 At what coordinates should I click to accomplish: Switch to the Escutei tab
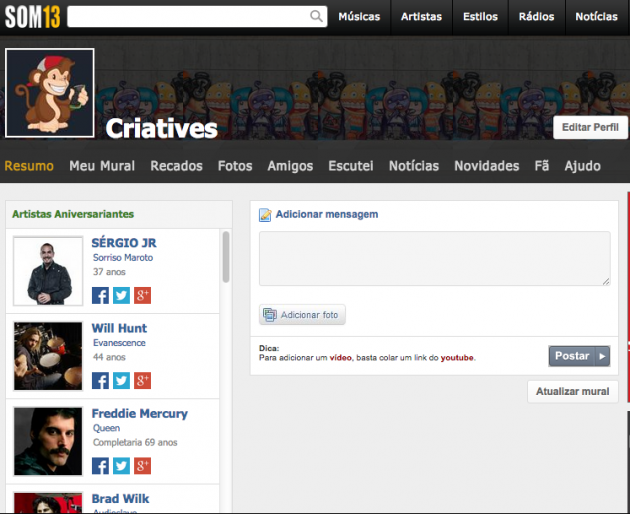click(351, 166)
